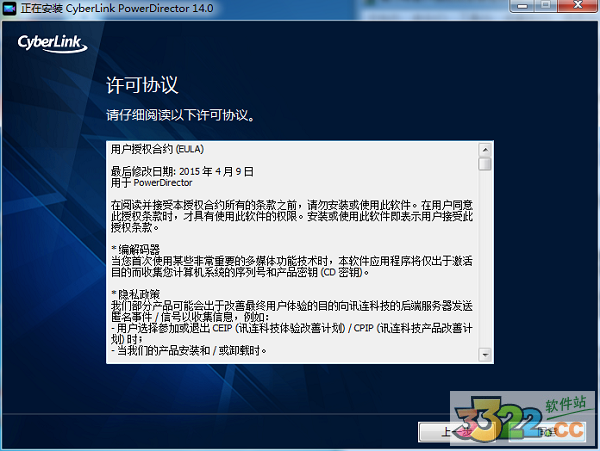600x451 pixels.
Task: Close the PowerDirector installer window
Action: tap(578, 6)
